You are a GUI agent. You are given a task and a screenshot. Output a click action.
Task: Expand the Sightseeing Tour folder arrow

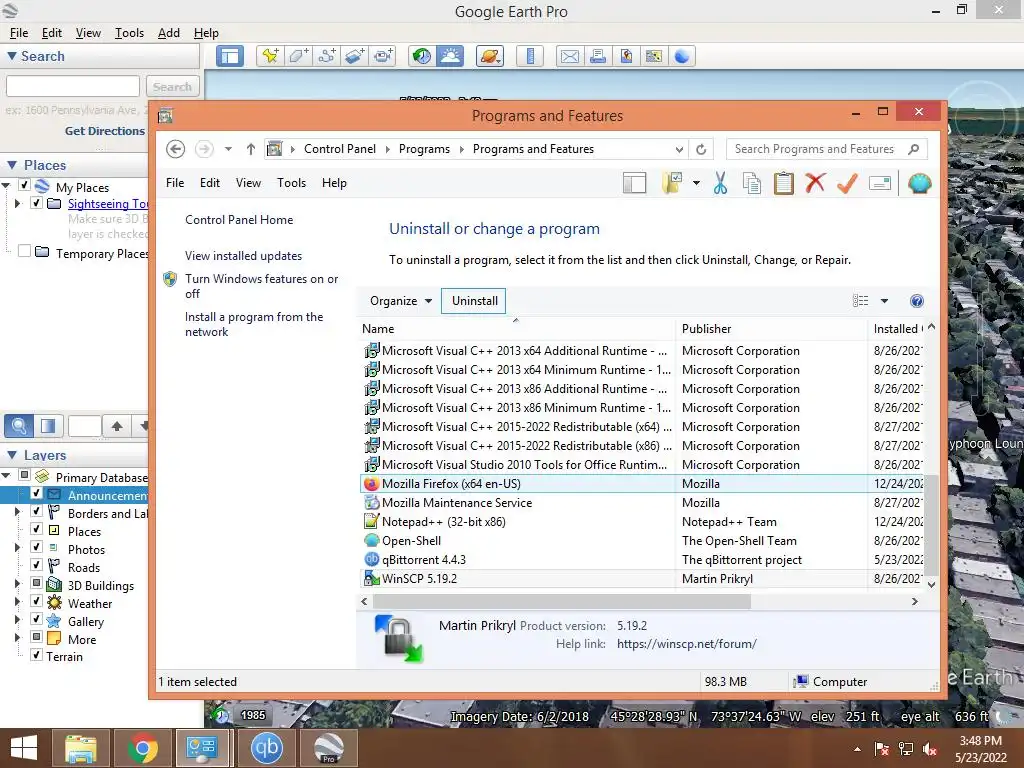tap(18, 204)
